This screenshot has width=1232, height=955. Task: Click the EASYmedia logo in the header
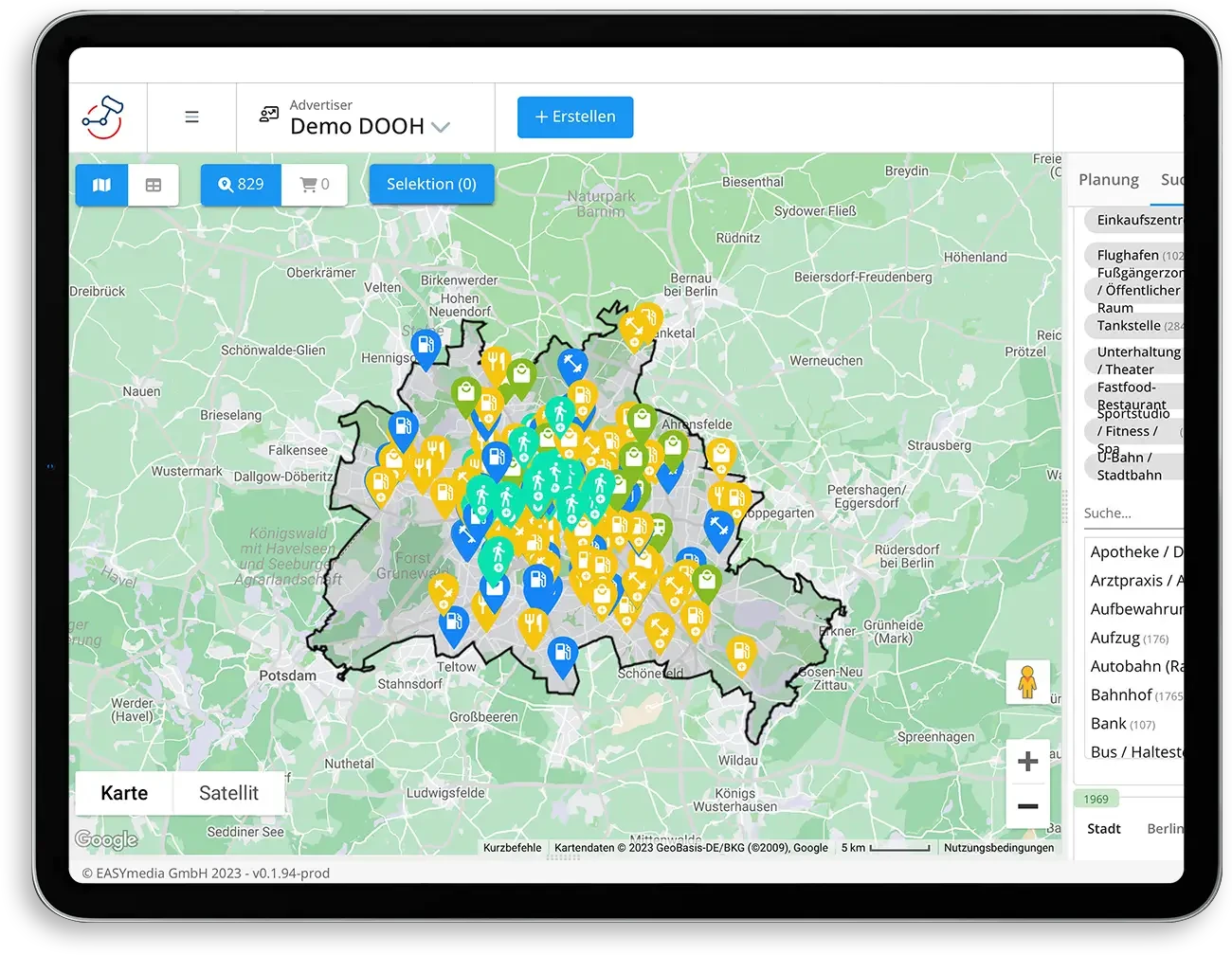tap(102, 117)
